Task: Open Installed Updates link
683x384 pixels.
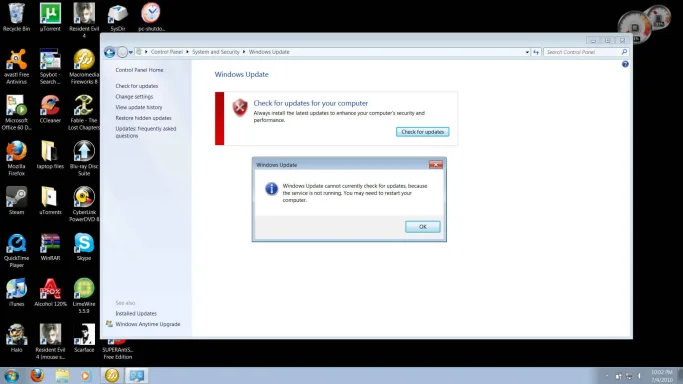Action: pyautogui.click(x=136, y=313)
